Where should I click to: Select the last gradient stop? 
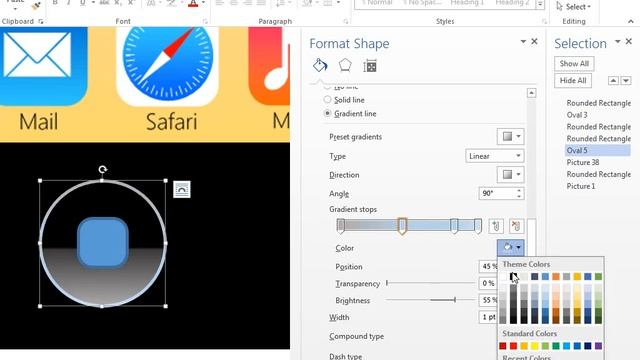point(478,226)
